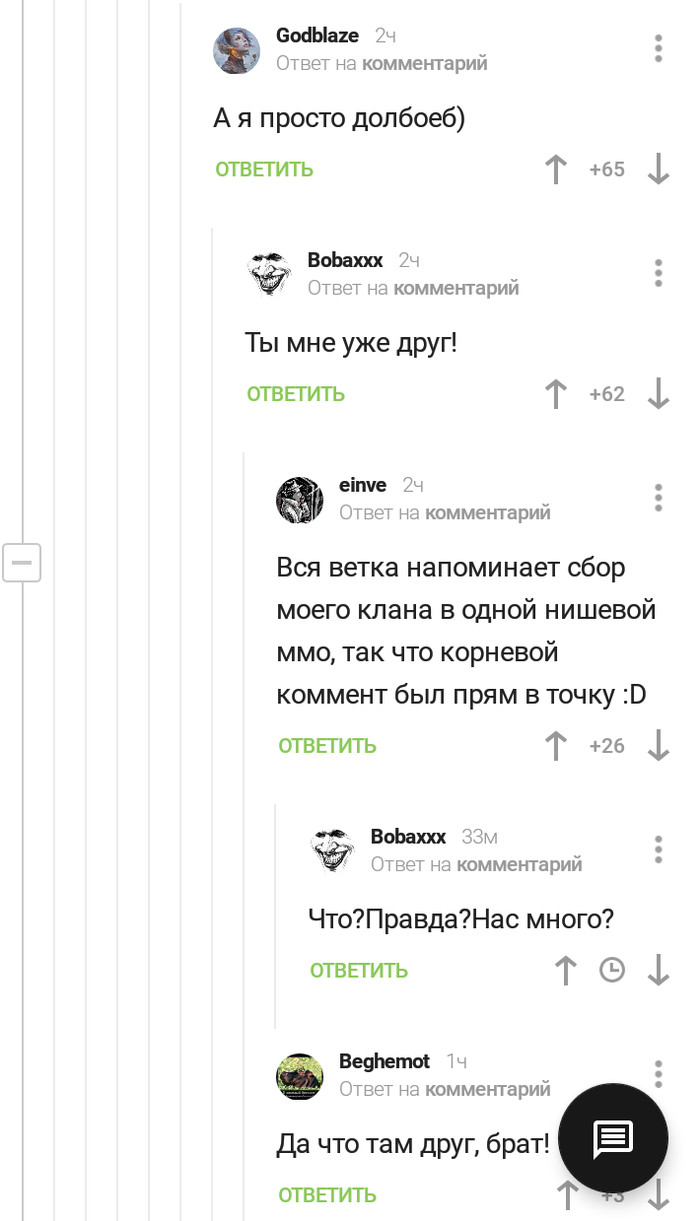Downvote einve's comment

pyautogui.click(x=658, y=745)
